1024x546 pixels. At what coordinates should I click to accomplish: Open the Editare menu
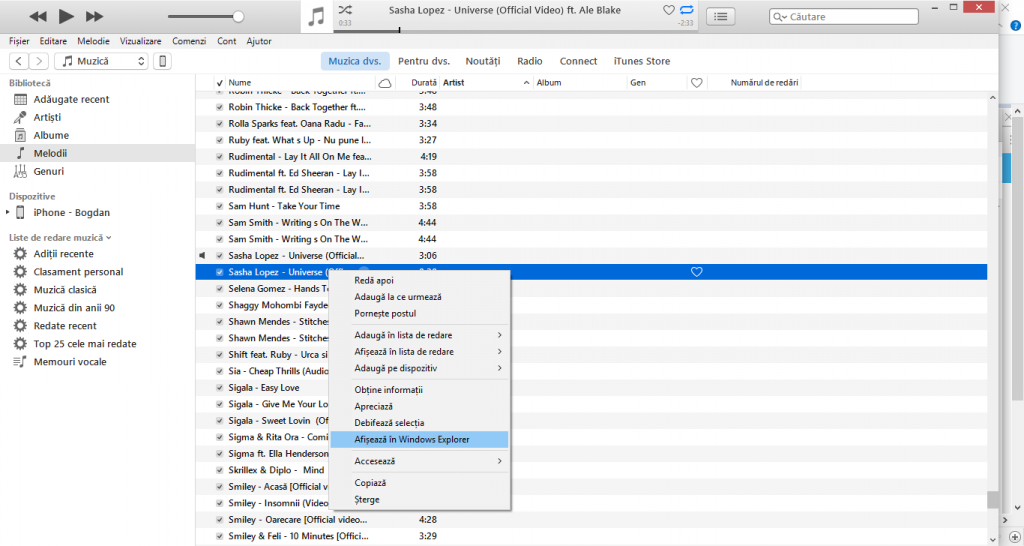click(53, 41)
